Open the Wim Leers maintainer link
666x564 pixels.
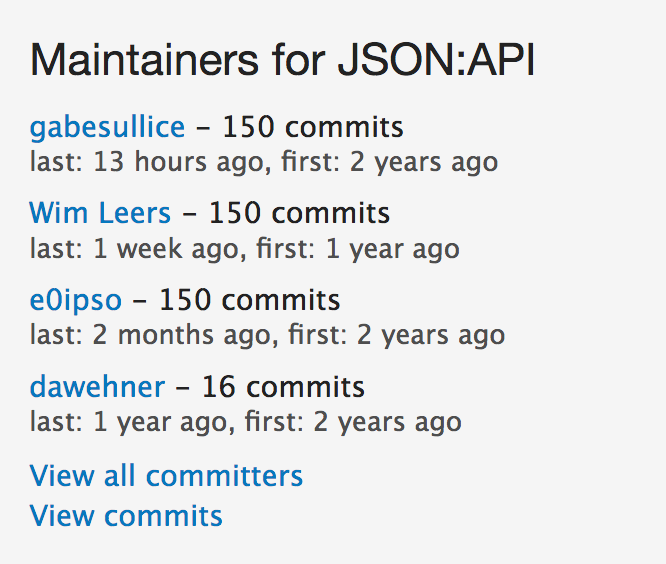[100, 213]
